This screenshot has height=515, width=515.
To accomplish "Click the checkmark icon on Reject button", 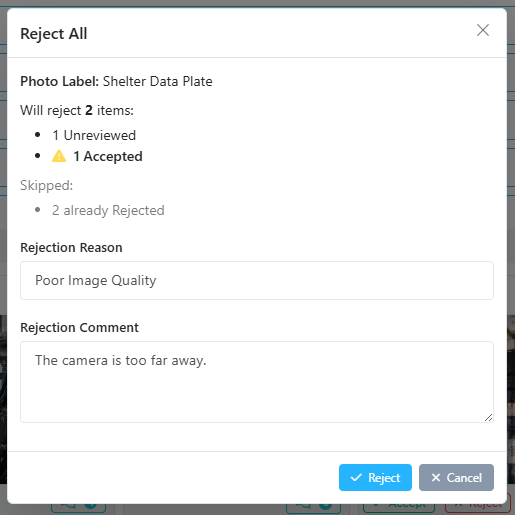I will [x=356, y=477].
